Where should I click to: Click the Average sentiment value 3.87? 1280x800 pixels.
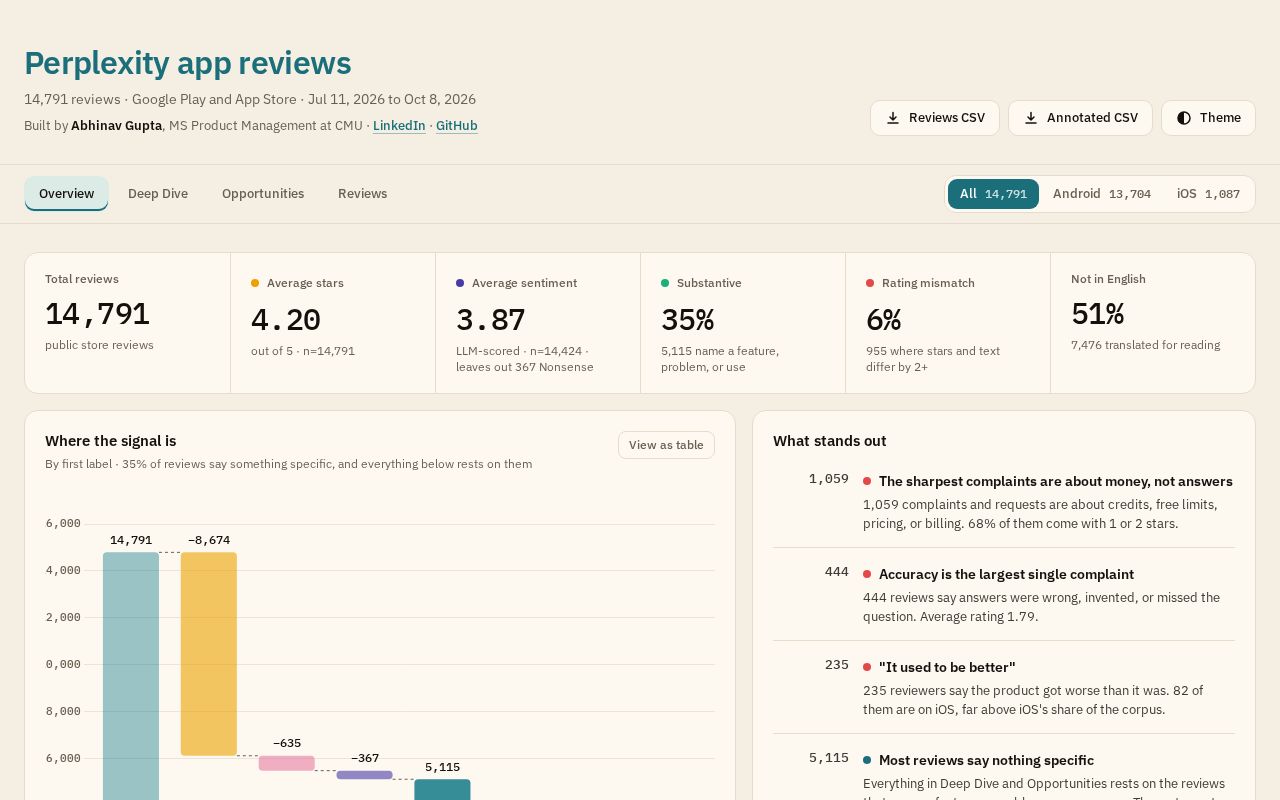point(490,320)
